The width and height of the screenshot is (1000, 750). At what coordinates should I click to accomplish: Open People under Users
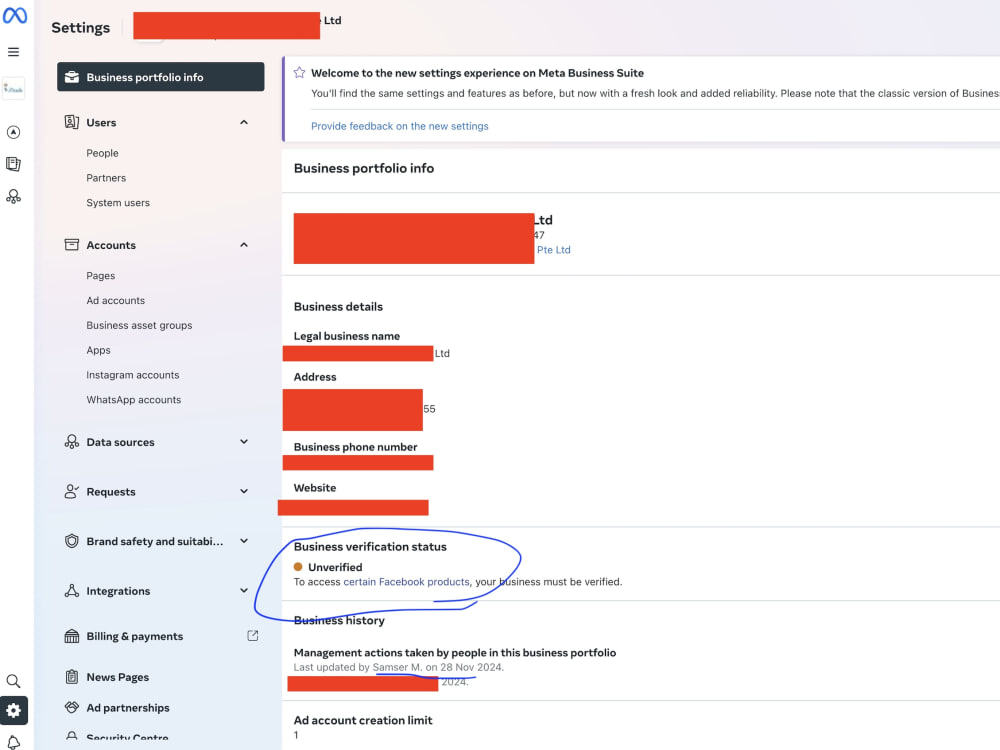click(103, 153)
